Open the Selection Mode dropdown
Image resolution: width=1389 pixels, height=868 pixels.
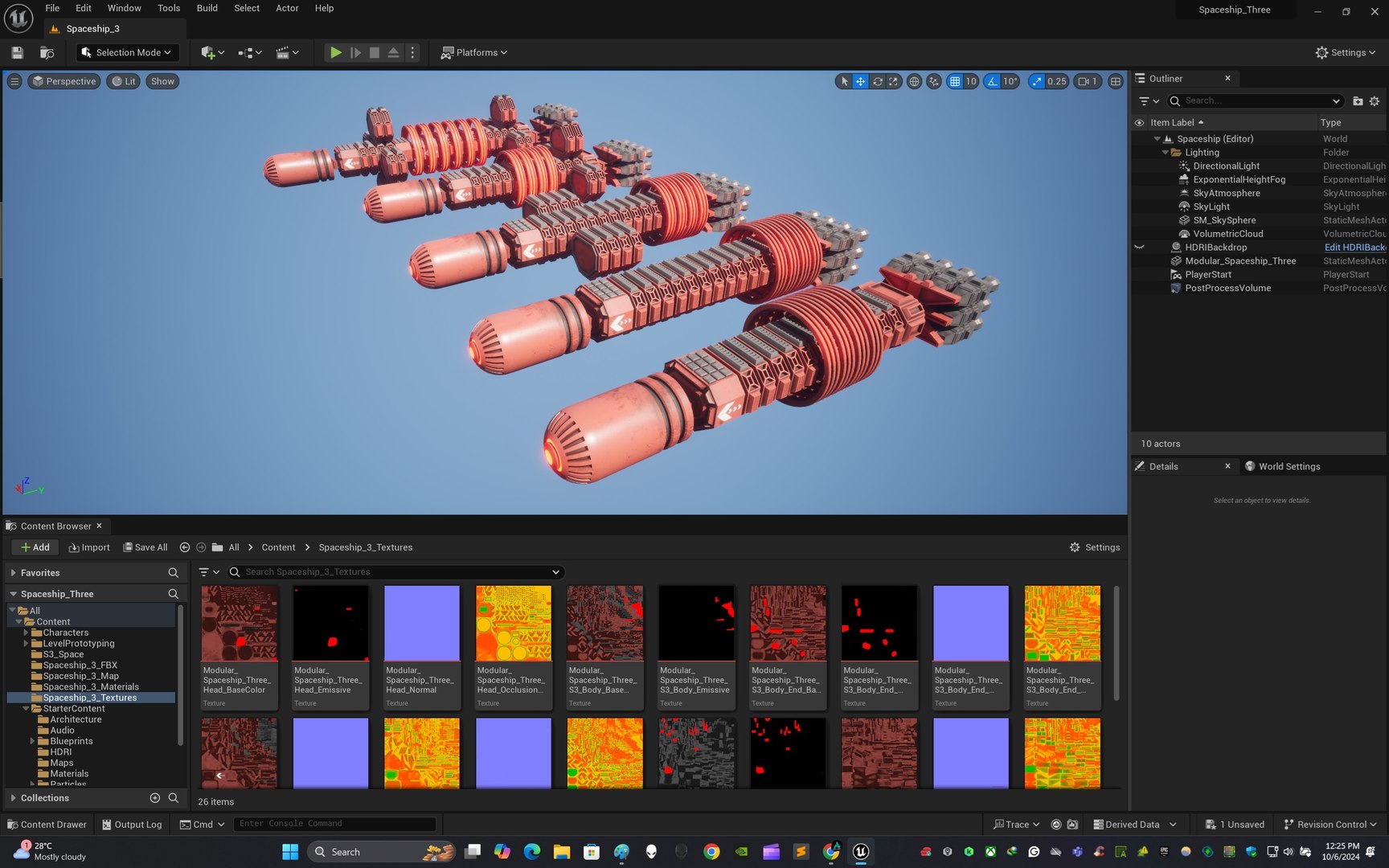[x=127, y=52]
